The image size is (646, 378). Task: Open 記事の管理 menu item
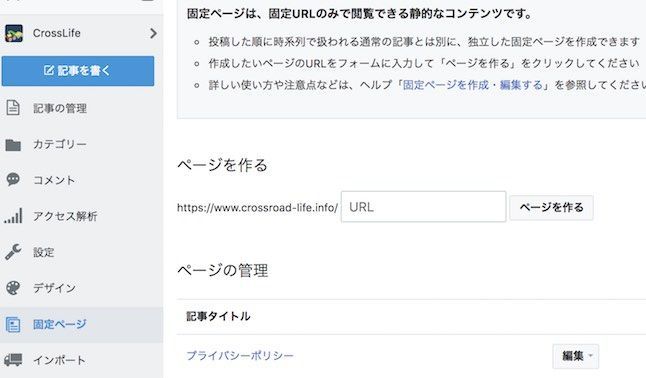pos(60,108)
